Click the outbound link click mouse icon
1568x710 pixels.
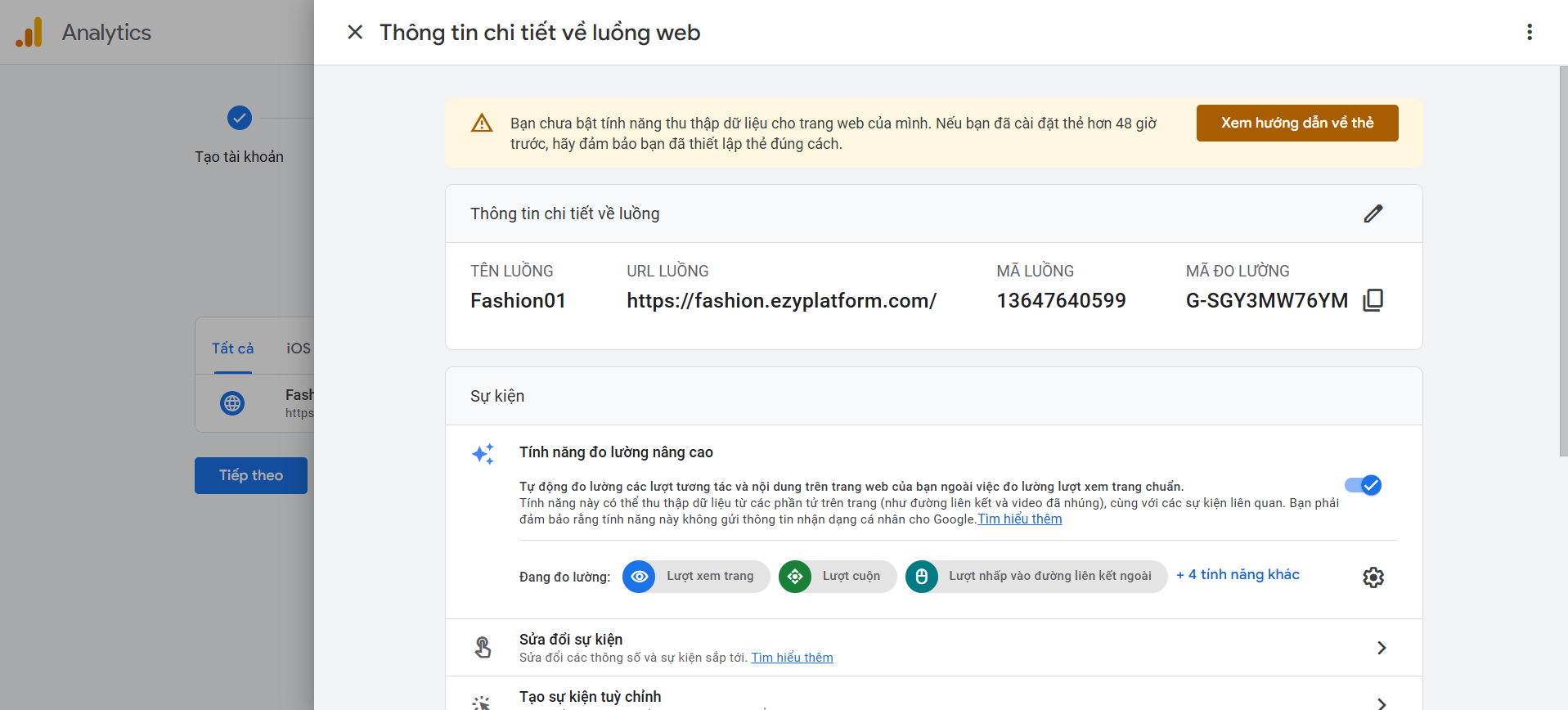click(922, 577)
